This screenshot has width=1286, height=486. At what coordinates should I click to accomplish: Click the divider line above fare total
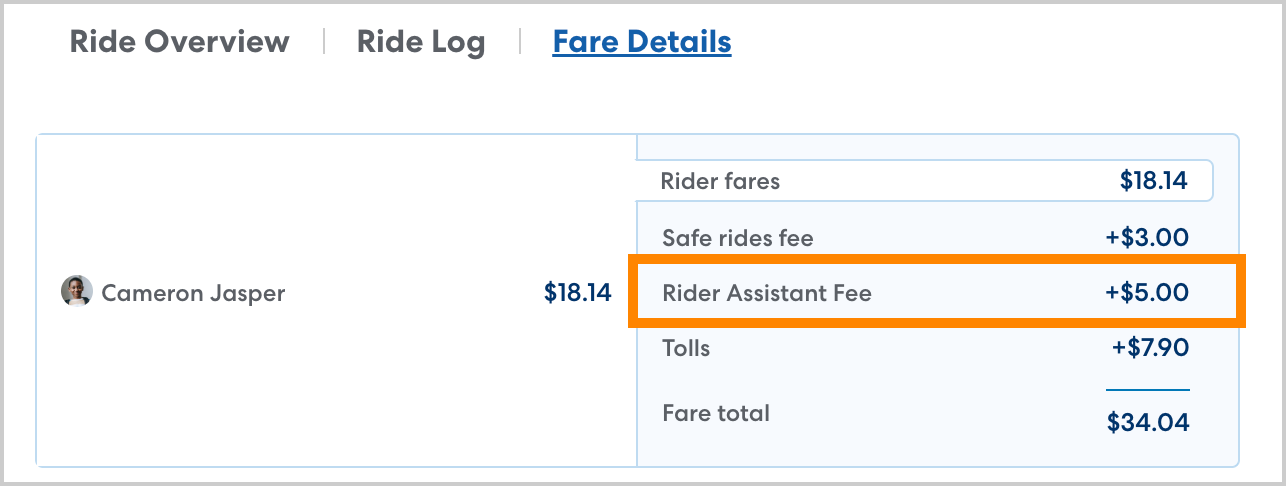click(x=1147, y=389)
